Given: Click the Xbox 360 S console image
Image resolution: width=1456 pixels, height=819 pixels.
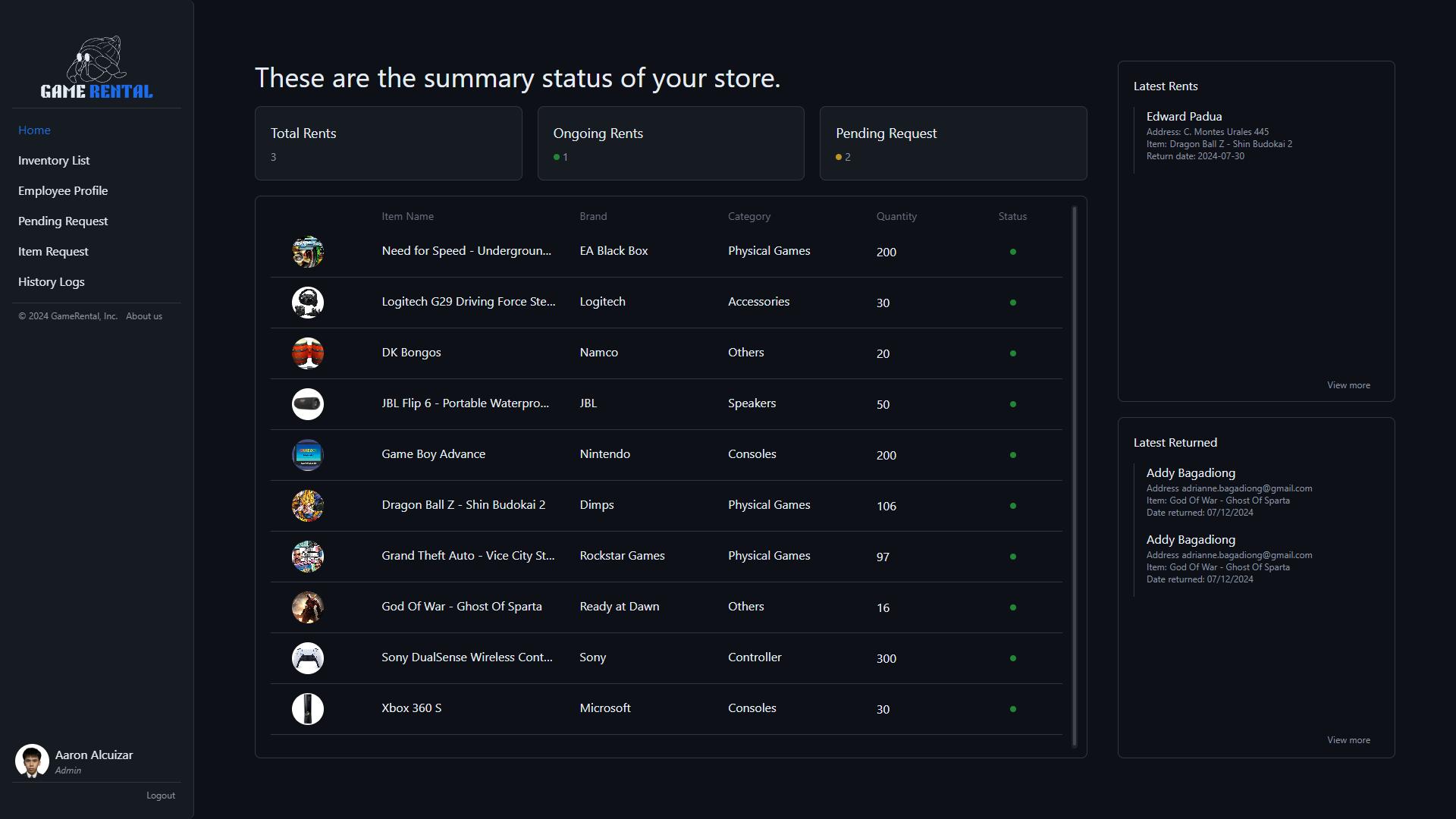Looking at the screenshot, I should (x=308, y=709).
